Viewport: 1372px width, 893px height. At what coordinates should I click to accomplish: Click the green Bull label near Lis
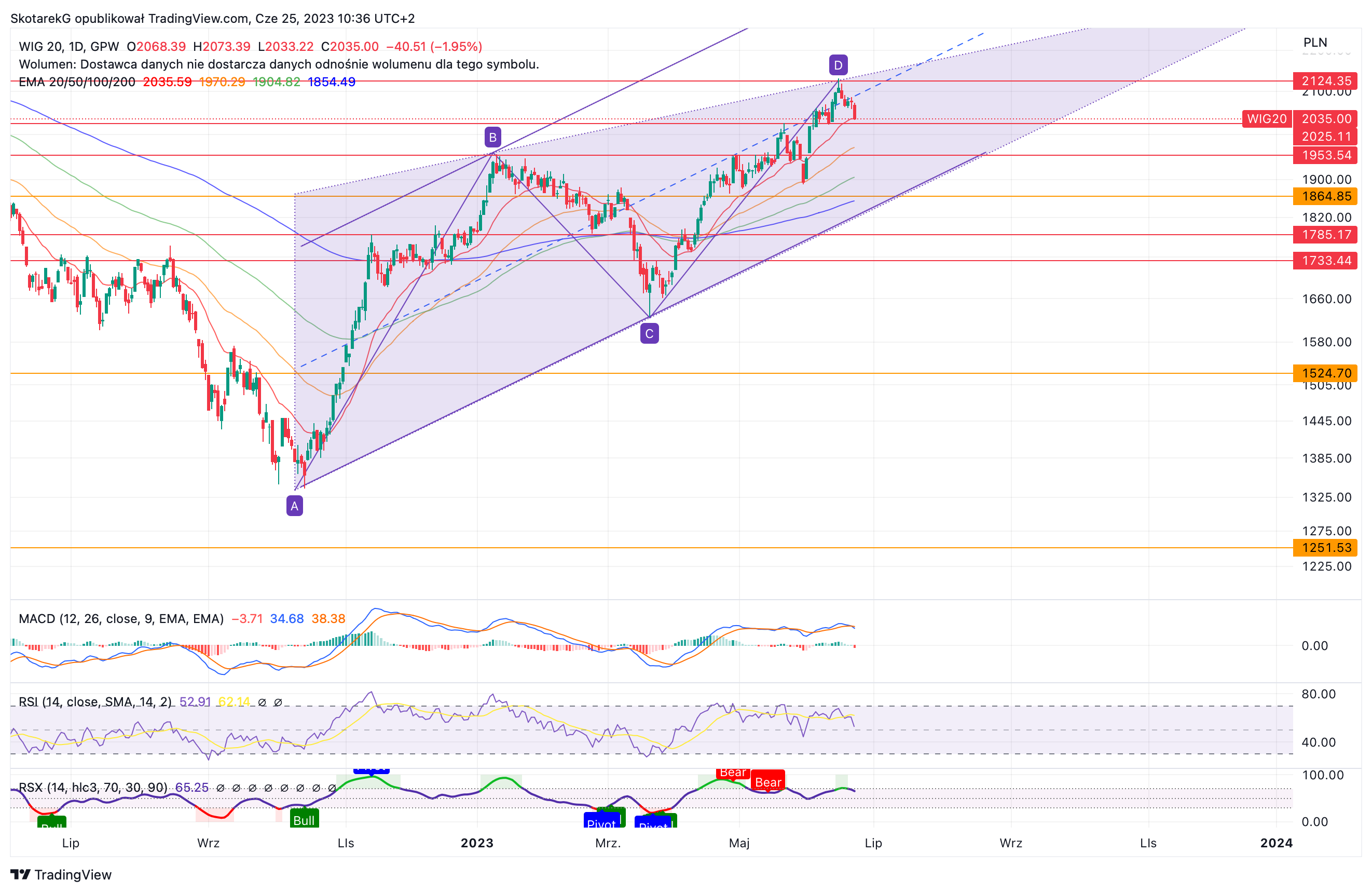tap(305, 820)
